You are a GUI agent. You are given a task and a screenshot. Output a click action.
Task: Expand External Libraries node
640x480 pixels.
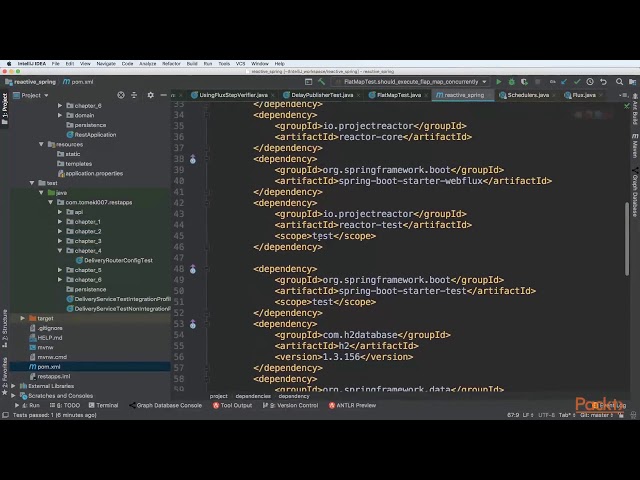click(13, 386)
